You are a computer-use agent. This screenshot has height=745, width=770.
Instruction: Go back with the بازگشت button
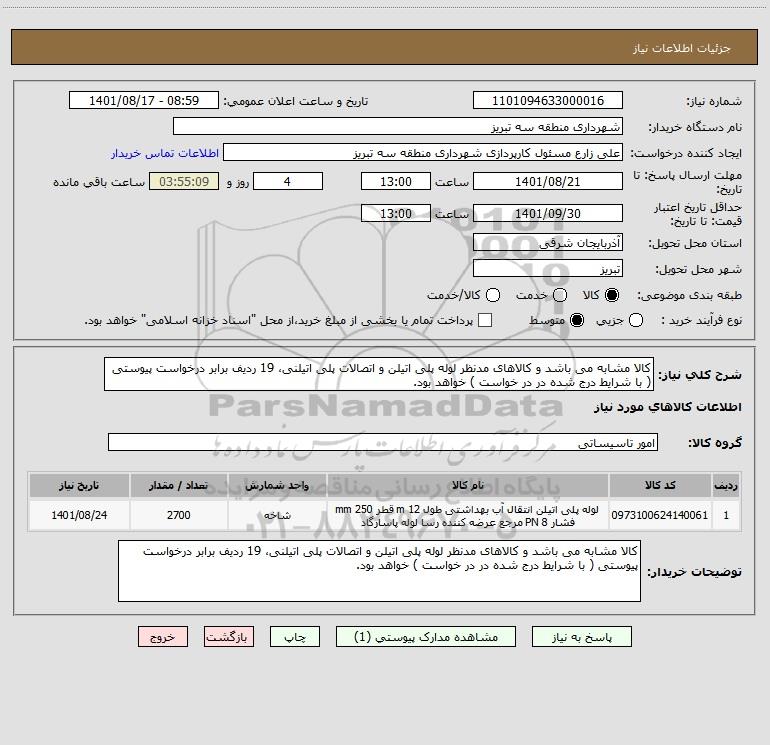click(229, 637)
